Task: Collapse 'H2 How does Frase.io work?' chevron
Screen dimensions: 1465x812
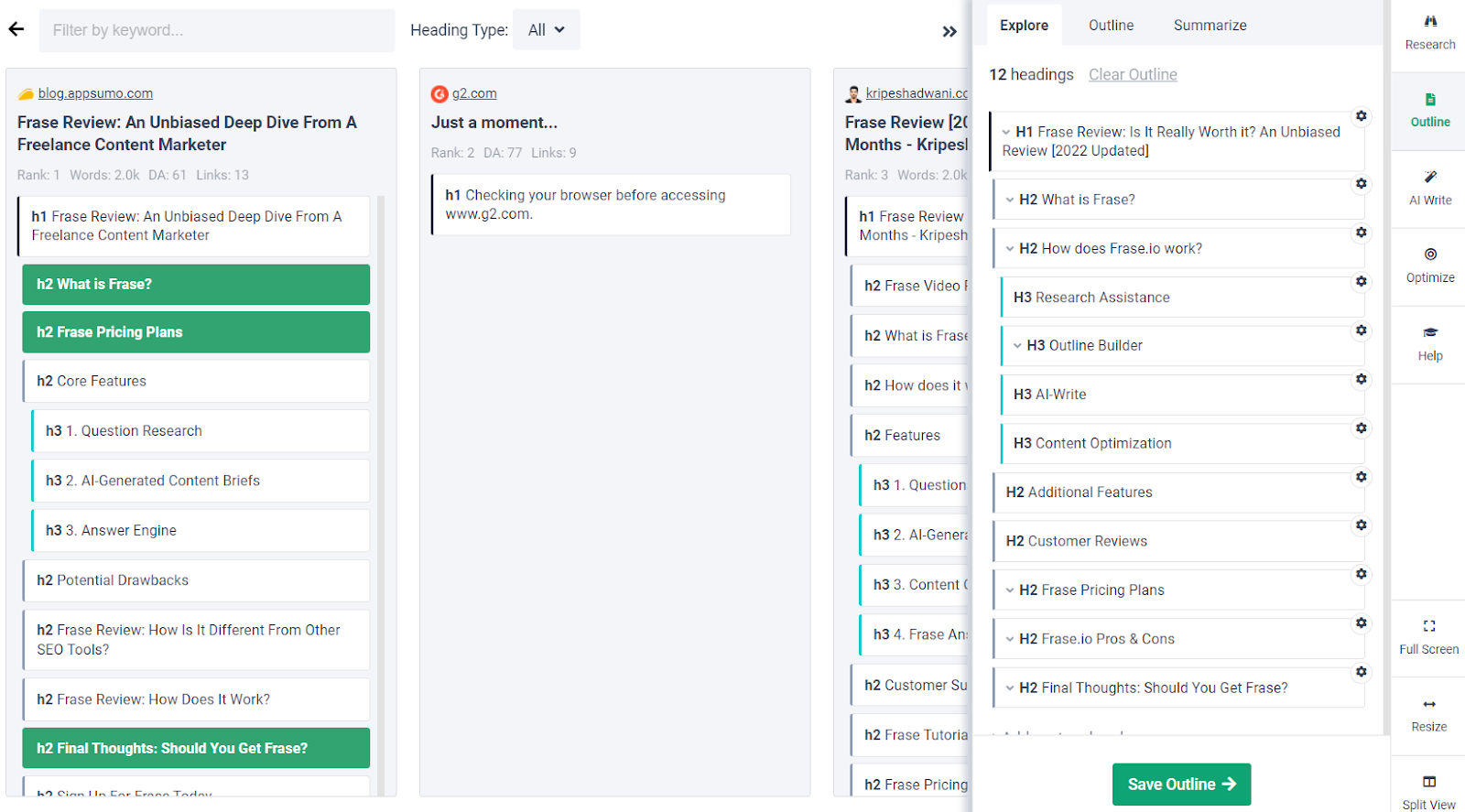Action: pos(1010,248)
